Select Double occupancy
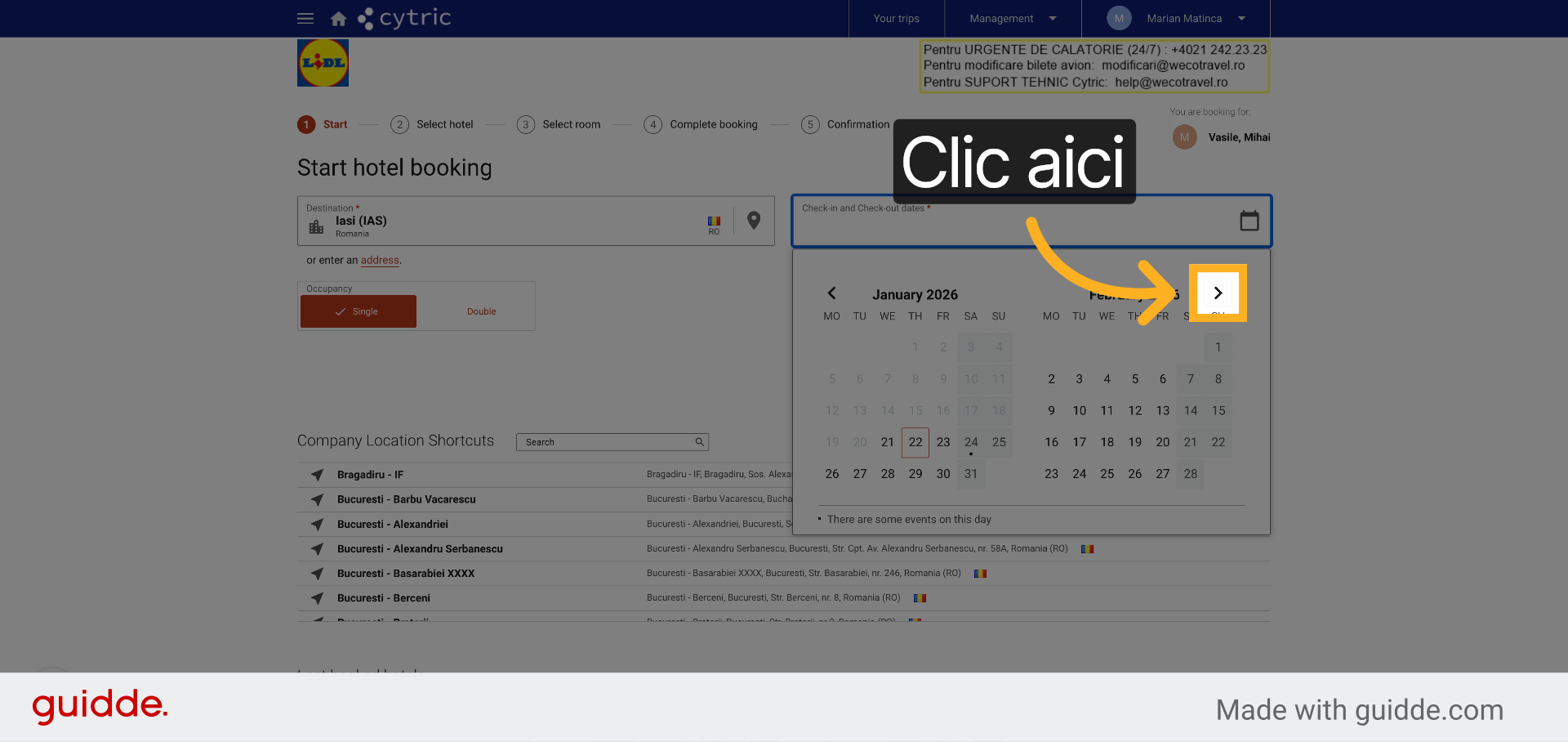 pos(481,311)
